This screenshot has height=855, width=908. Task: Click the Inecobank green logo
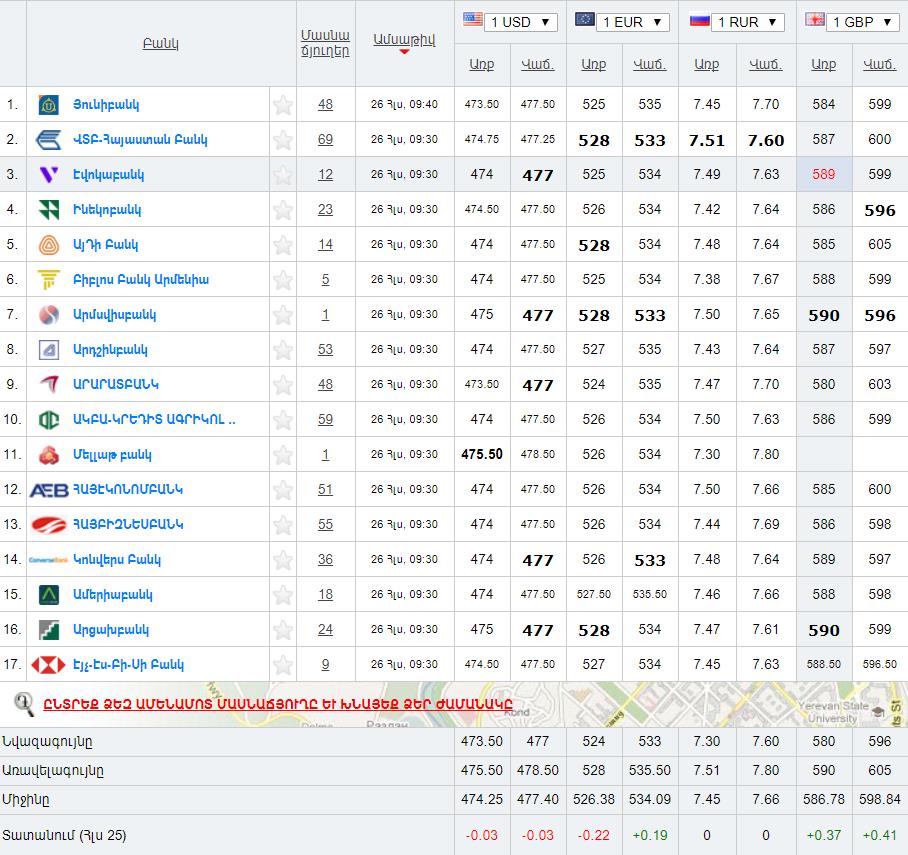[48, 210]
